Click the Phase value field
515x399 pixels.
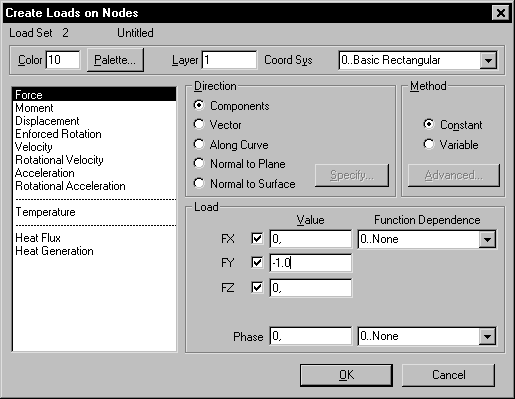click(311, 336)
